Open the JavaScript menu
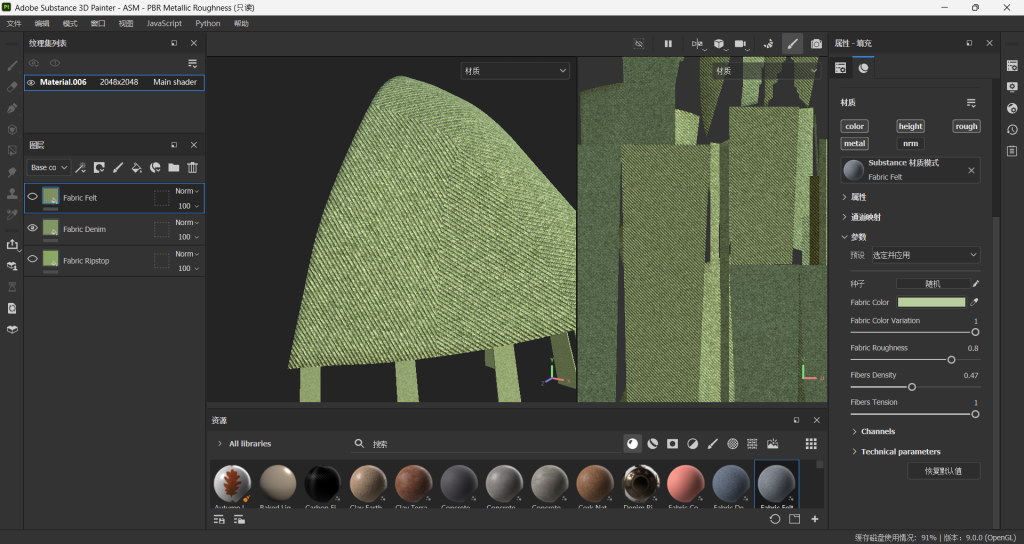 (164, 24)
